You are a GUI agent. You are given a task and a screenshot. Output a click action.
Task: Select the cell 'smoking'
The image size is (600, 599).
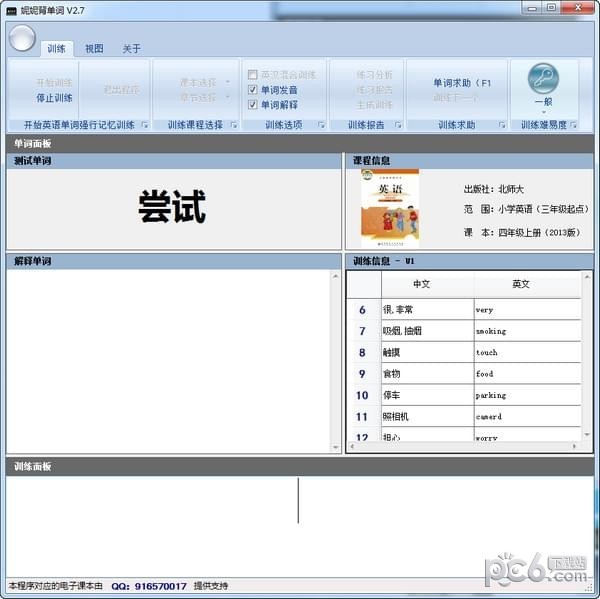coord(528,331)
